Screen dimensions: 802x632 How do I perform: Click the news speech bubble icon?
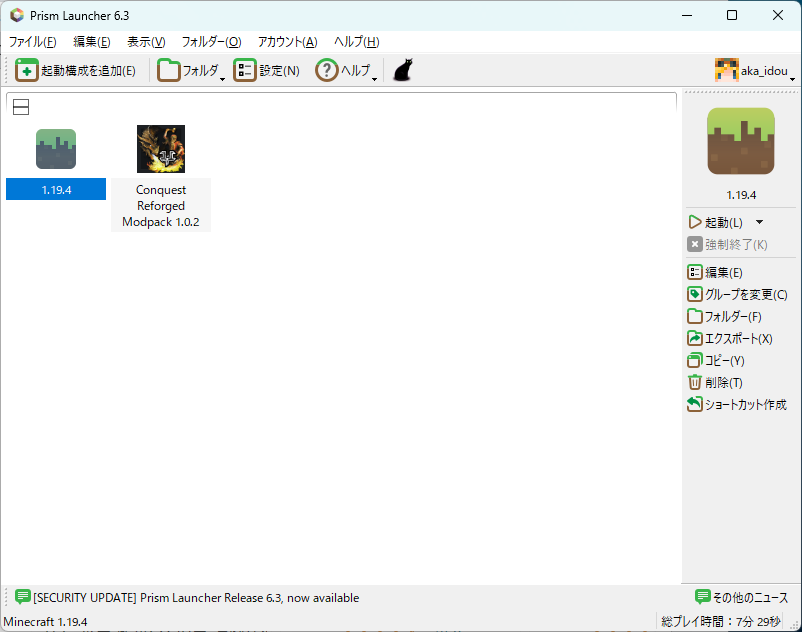(x=23, y=597)
